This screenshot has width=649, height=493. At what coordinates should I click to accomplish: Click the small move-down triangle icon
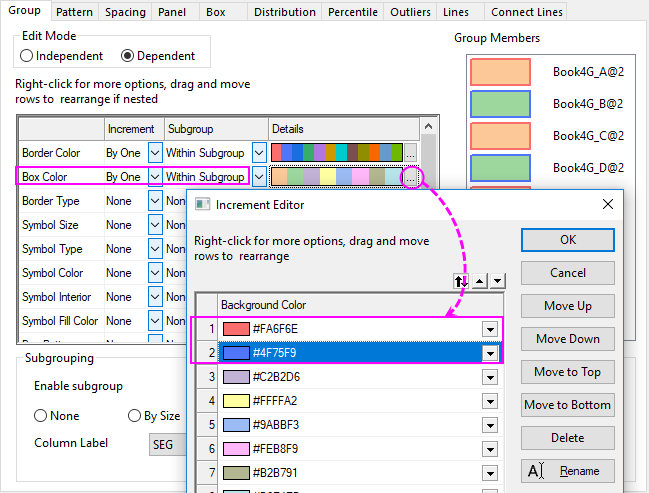coord(498,282)
